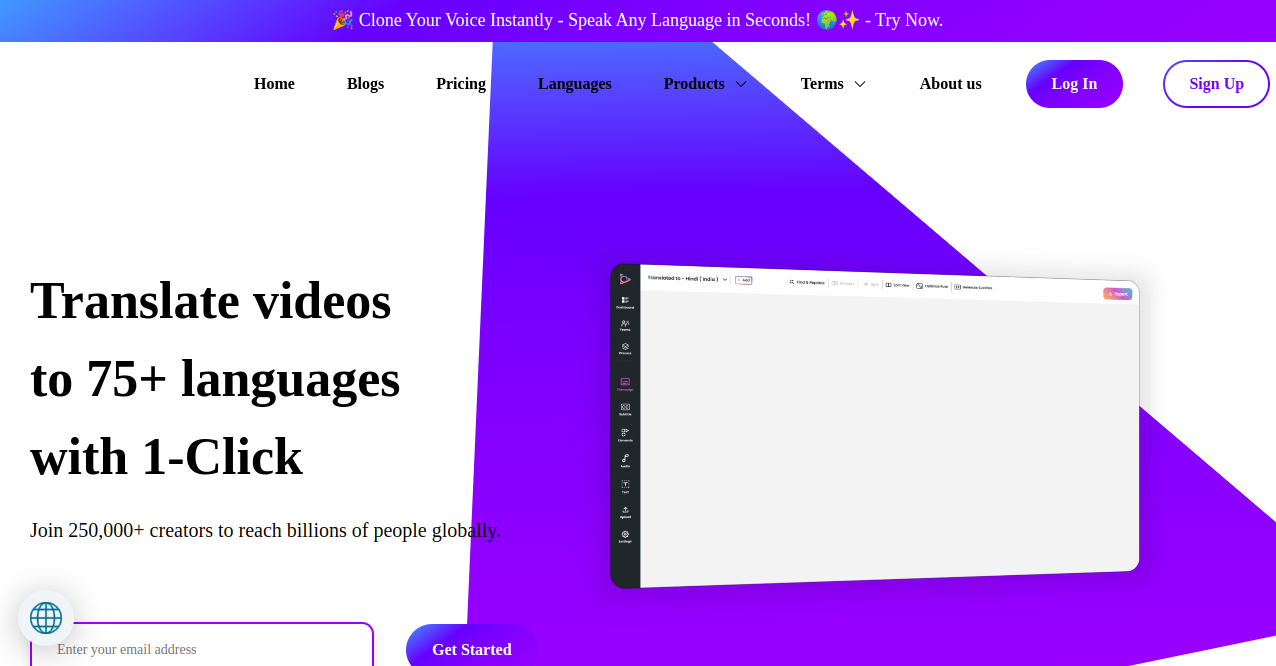Screen dimensions: 1276x666
Task: Open the Languages nav item
Action: point(574,84)
